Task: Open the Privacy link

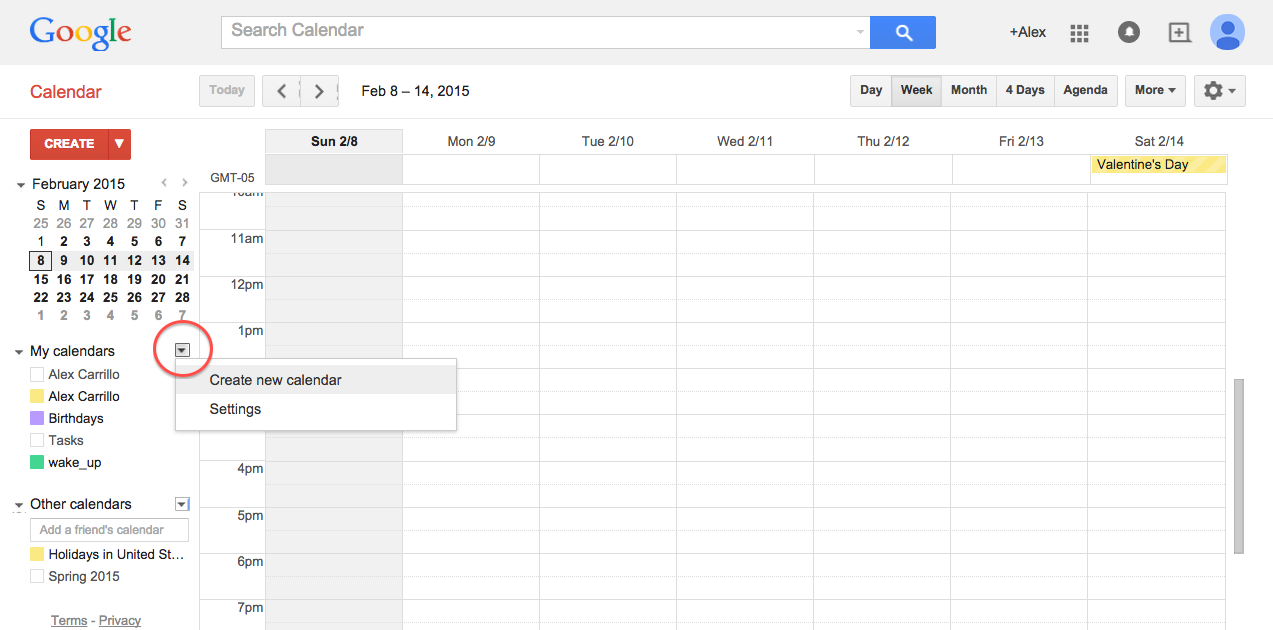Action: click(120, 620)
